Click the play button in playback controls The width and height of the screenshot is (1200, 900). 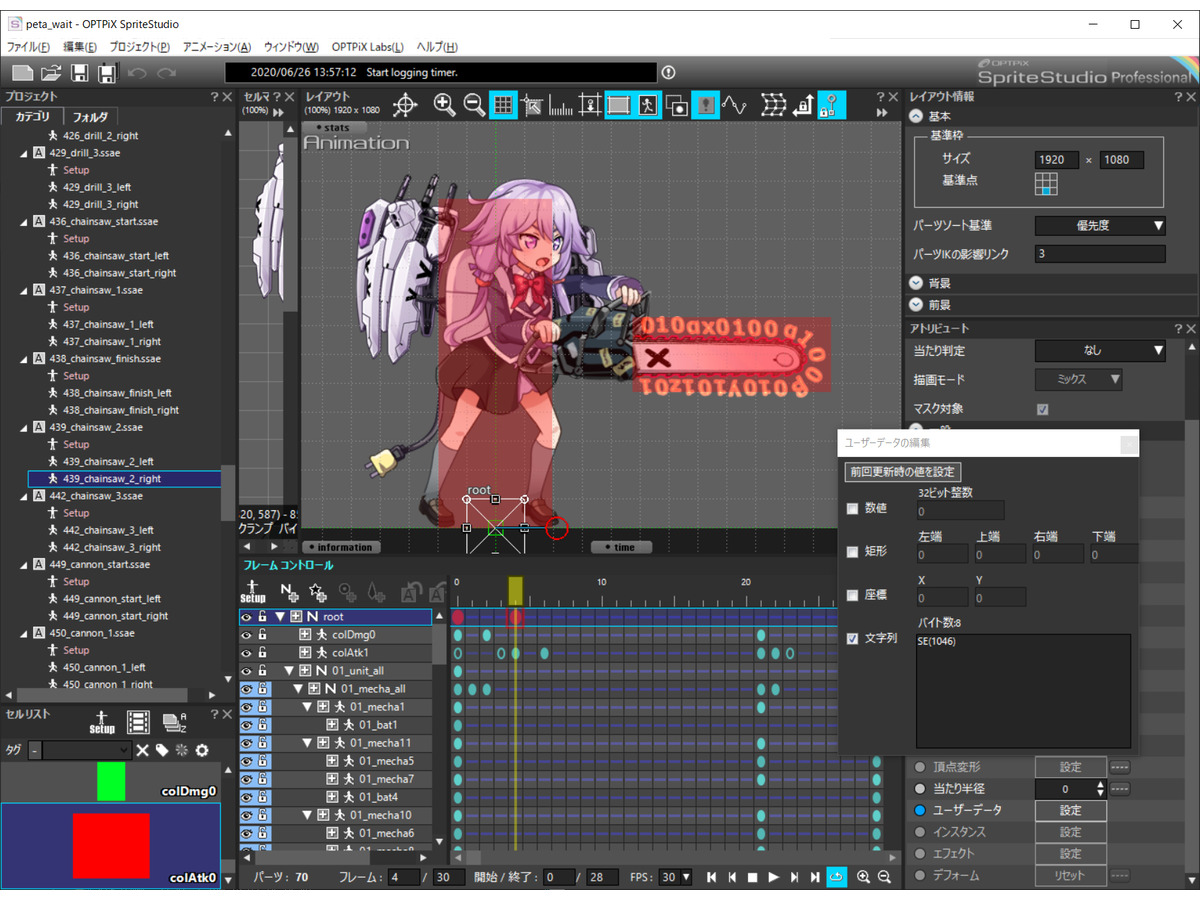(x=773, y=877)
